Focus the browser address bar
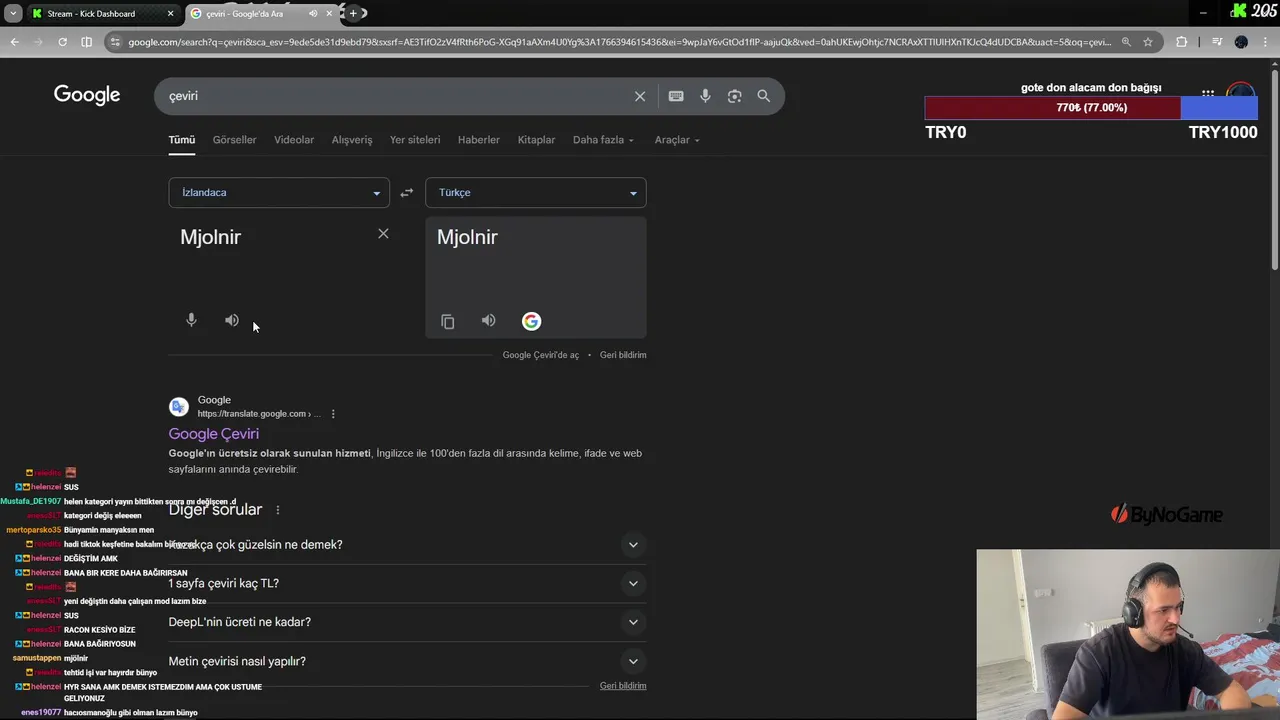This screenshot has width=1280, height=720. [x=620, y=42]
